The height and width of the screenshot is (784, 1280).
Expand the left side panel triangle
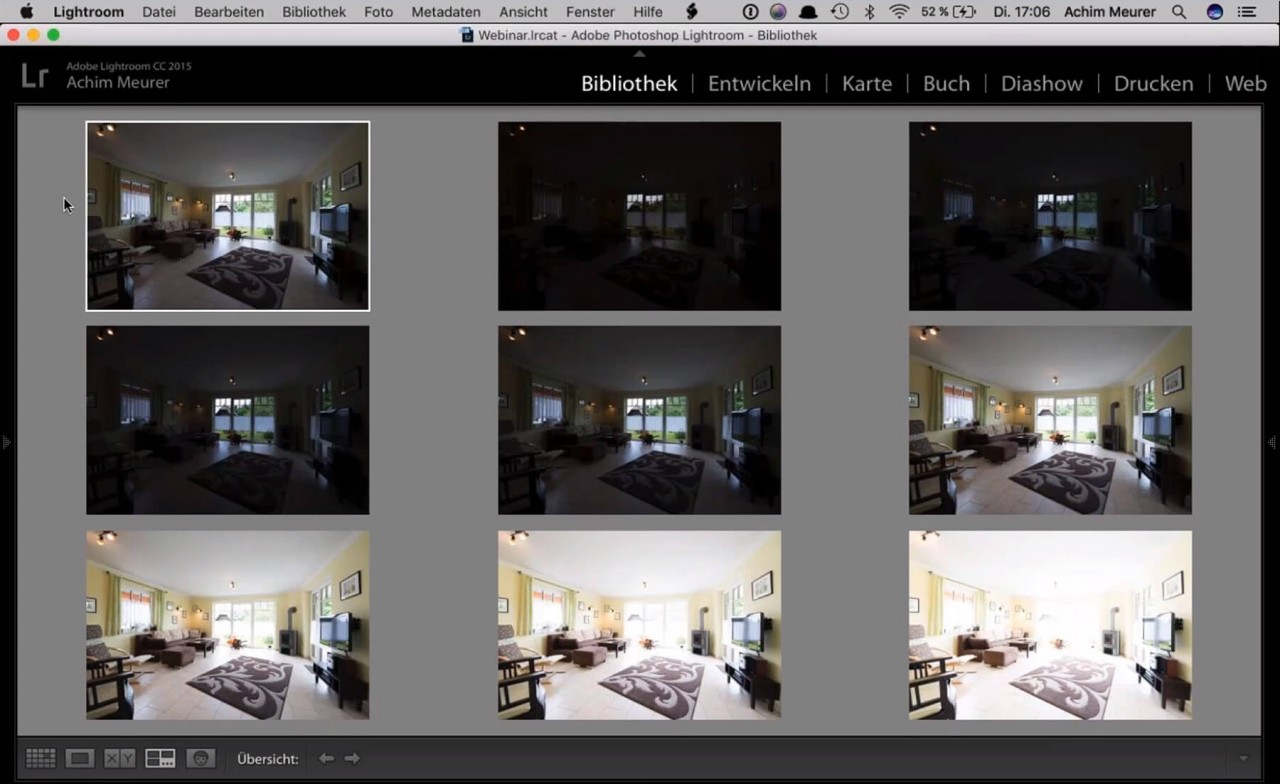coord(6,442)
